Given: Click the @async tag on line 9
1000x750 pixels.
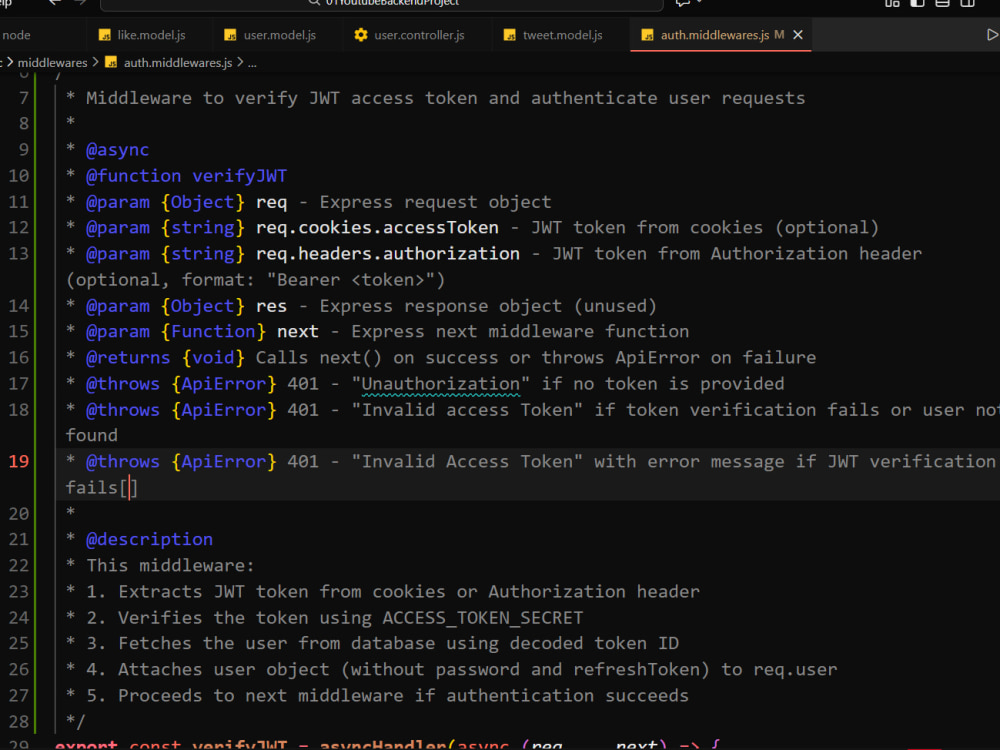Looking at the screenshot, I should click(x=117, y=150).
